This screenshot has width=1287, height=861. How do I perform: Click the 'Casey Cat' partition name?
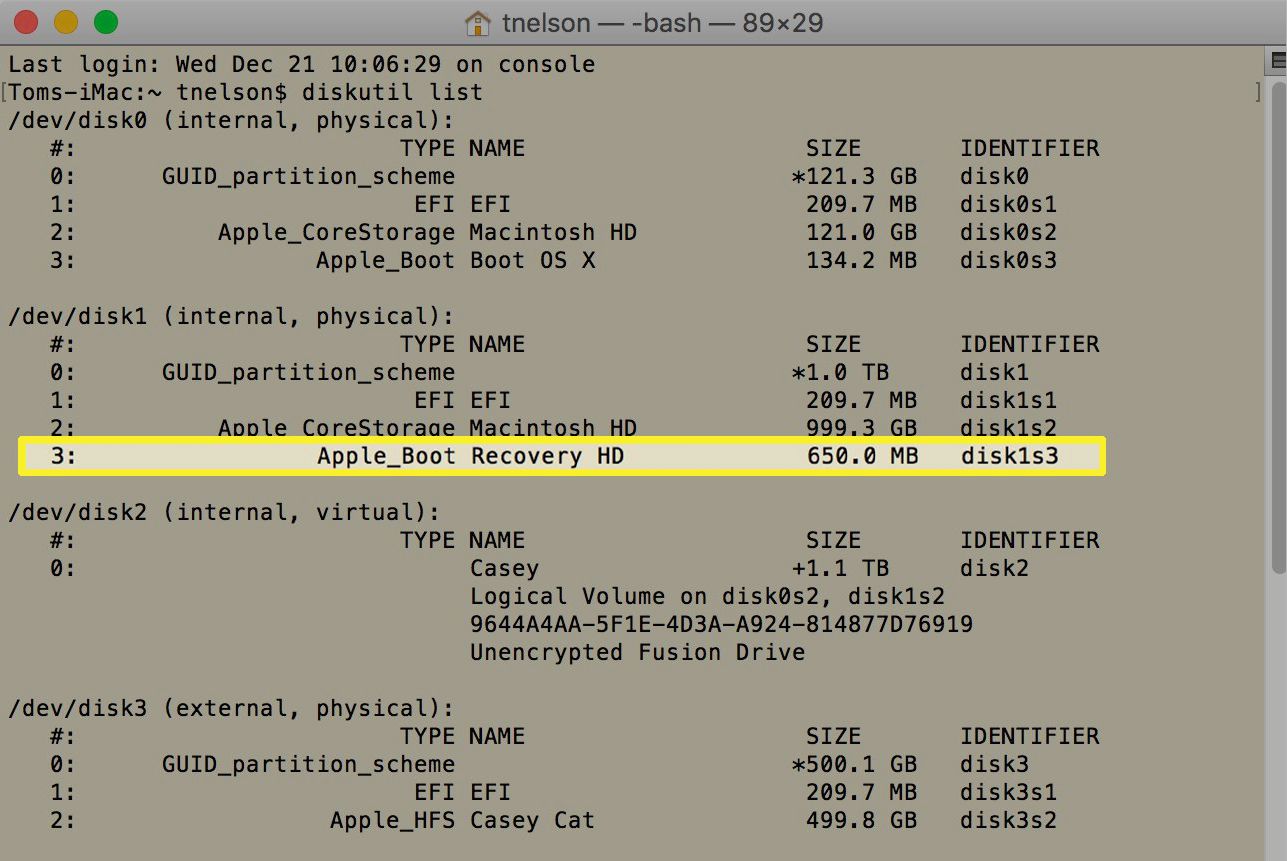pos(532,821)
